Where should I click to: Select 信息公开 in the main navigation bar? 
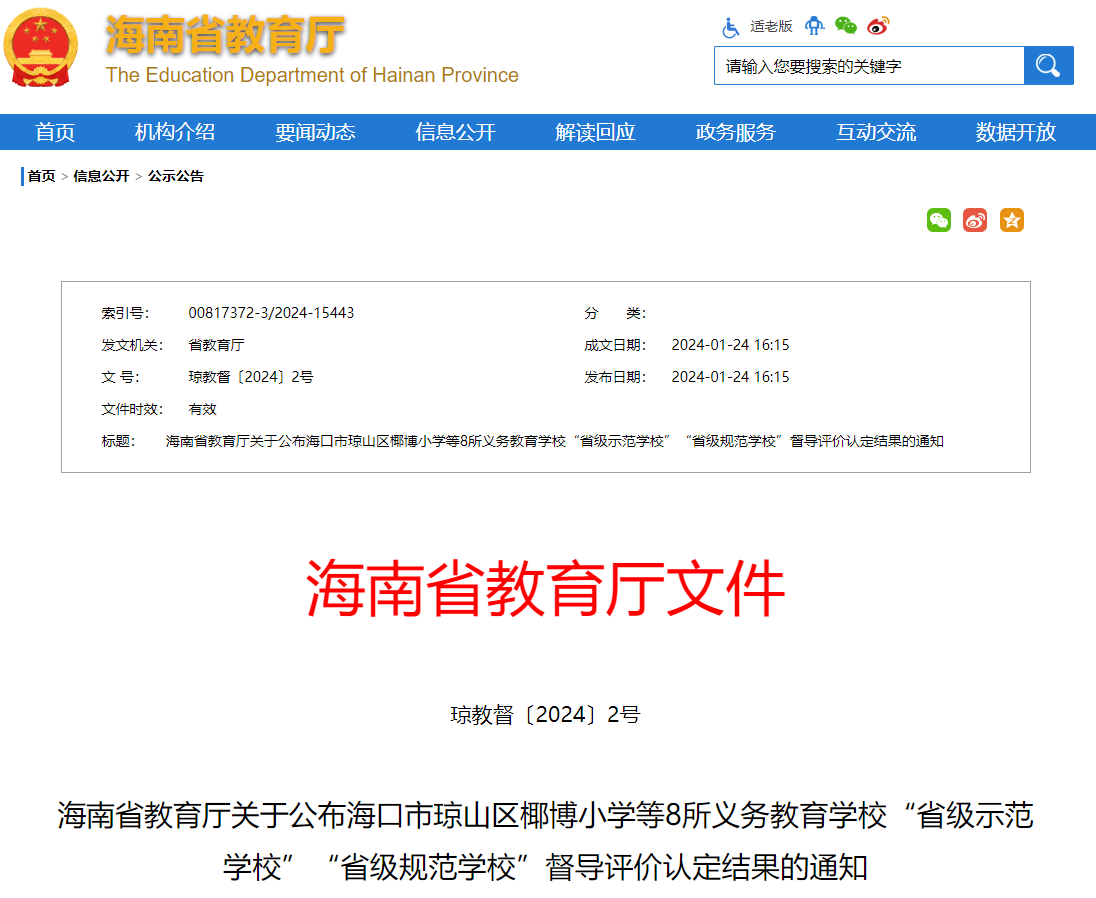pos(455,132)
